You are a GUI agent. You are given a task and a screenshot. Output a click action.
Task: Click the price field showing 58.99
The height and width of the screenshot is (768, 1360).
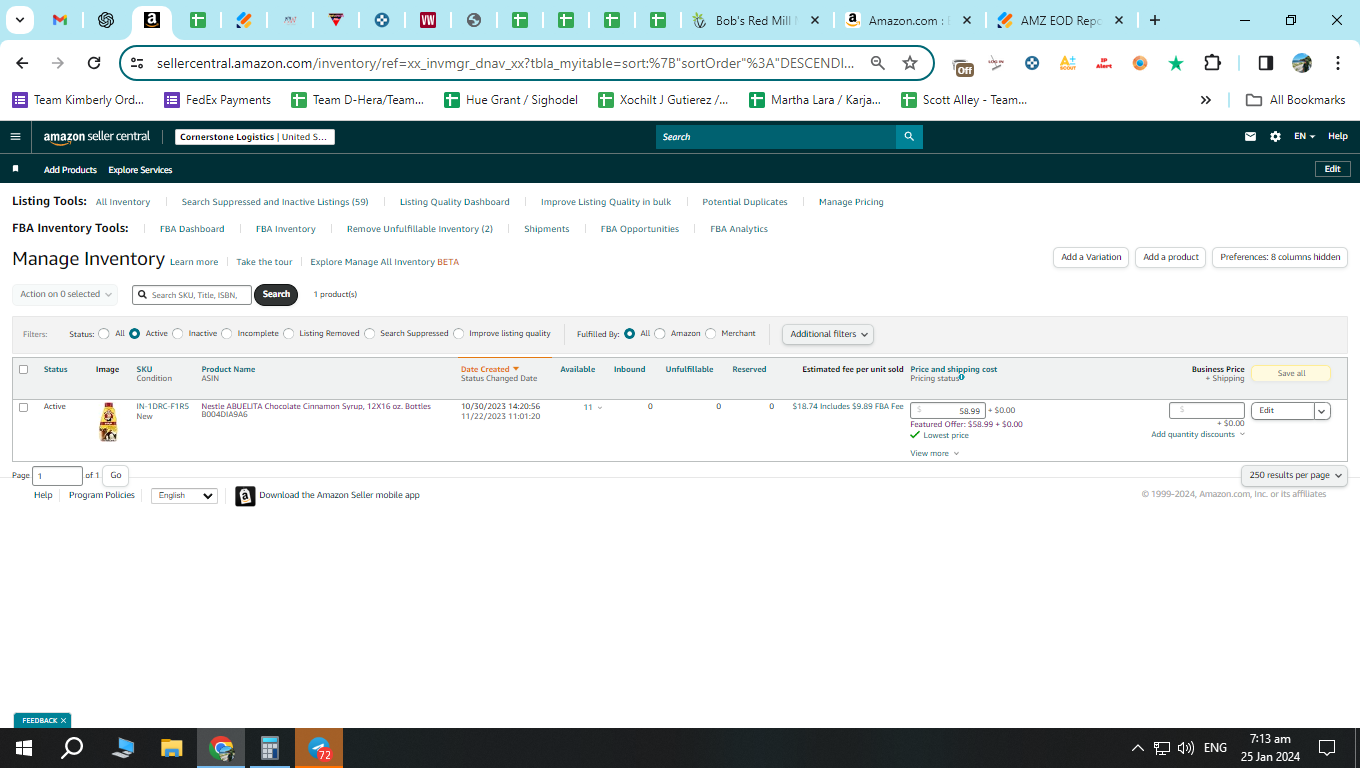[x=948, y=410]
